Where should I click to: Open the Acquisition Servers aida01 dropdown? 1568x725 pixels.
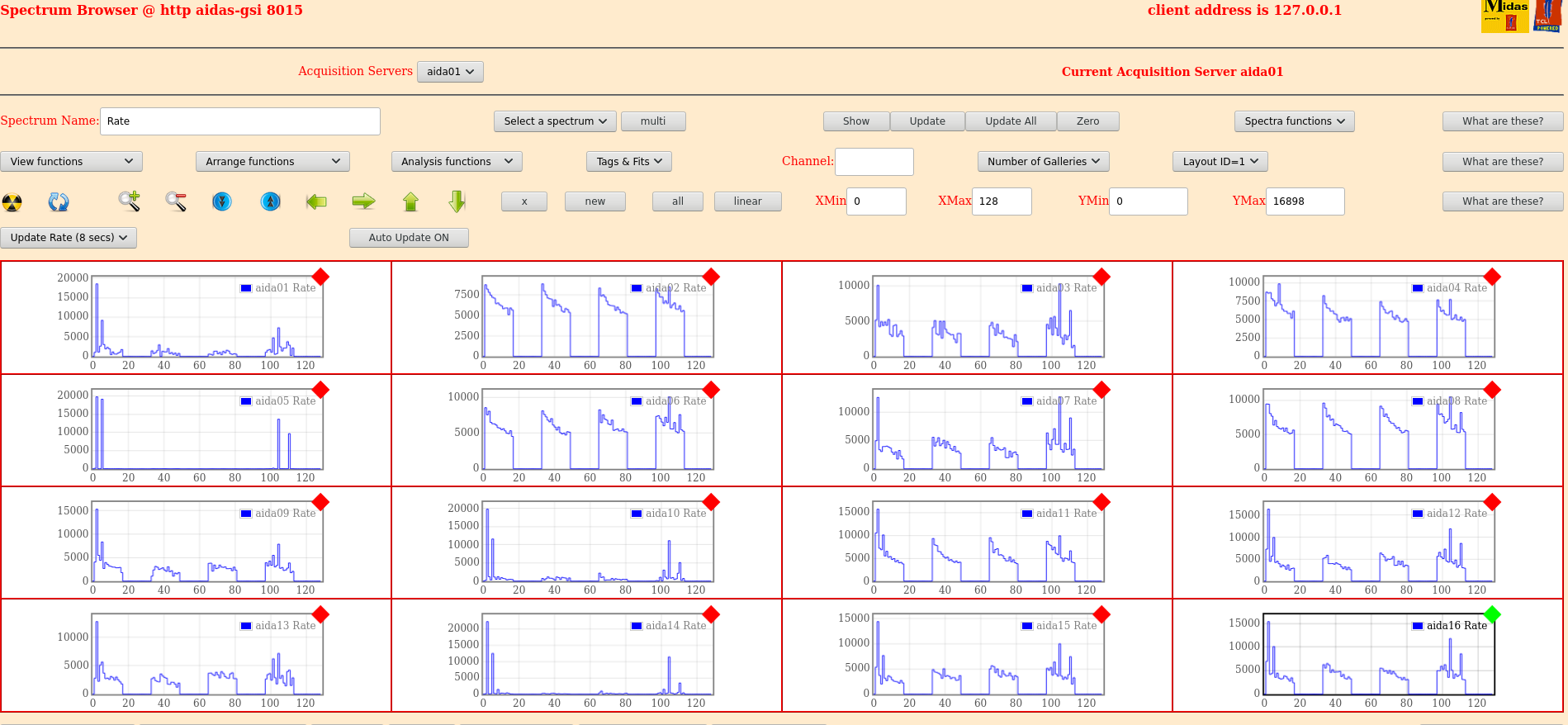tap(450, 72)
